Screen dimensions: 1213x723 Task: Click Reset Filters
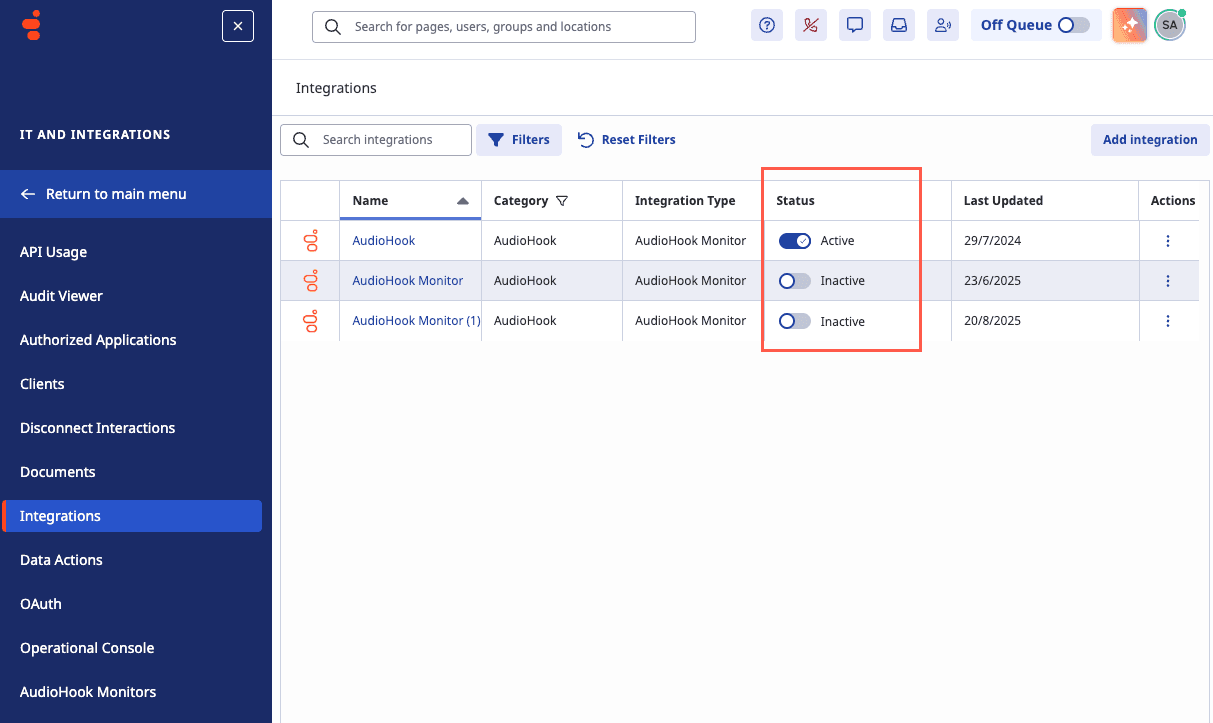[x=627, y=140]
